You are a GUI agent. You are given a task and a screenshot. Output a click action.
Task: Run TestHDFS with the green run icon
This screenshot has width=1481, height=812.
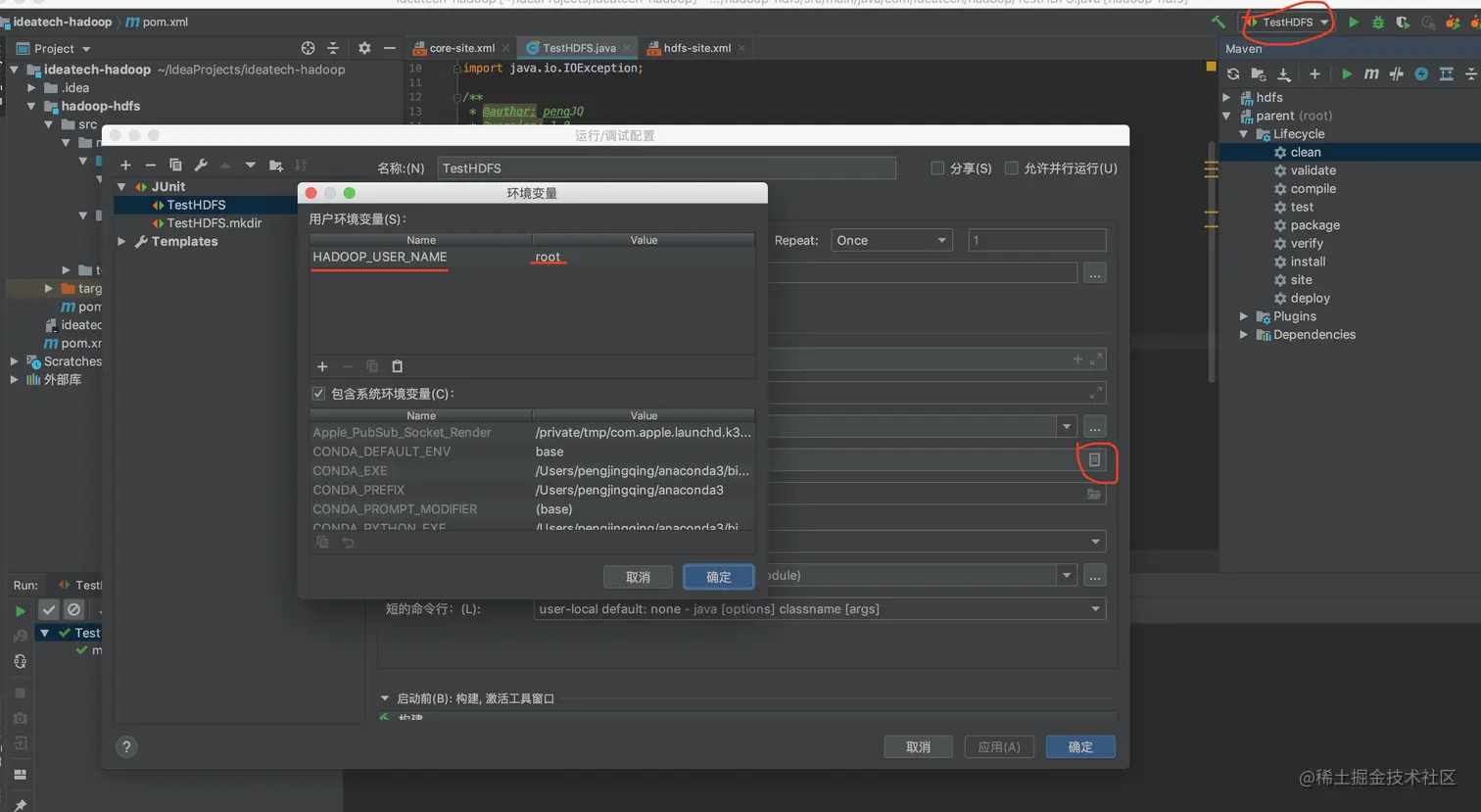(x=1354, y=22)
